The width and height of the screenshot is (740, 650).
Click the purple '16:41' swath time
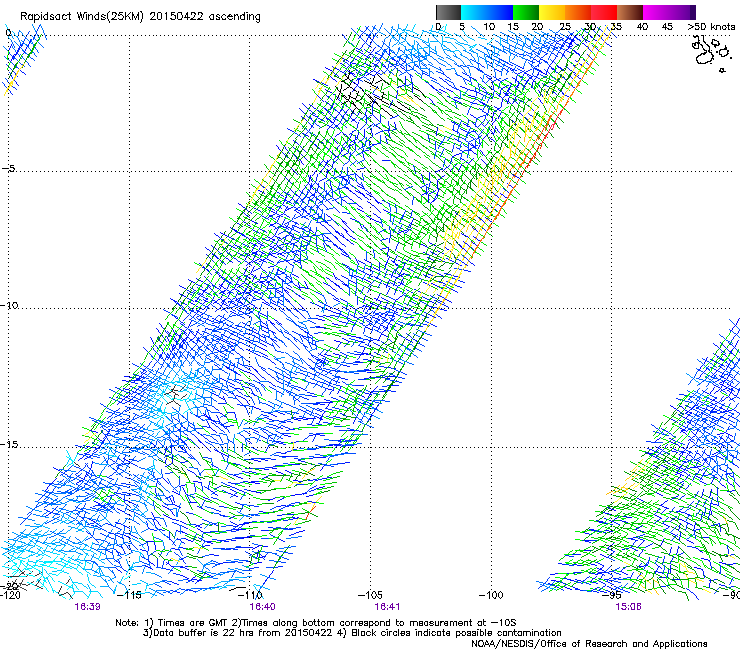point(387,607)
